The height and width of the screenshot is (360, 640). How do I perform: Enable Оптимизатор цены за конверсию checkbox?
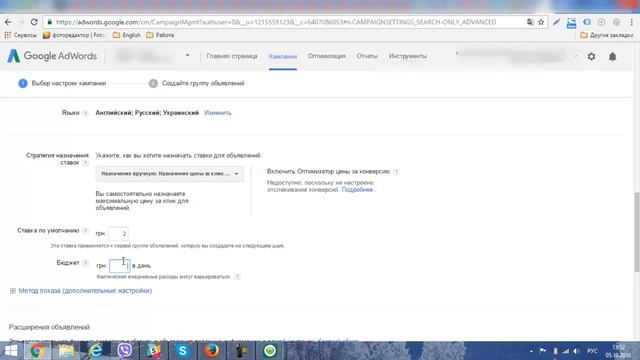261,172
